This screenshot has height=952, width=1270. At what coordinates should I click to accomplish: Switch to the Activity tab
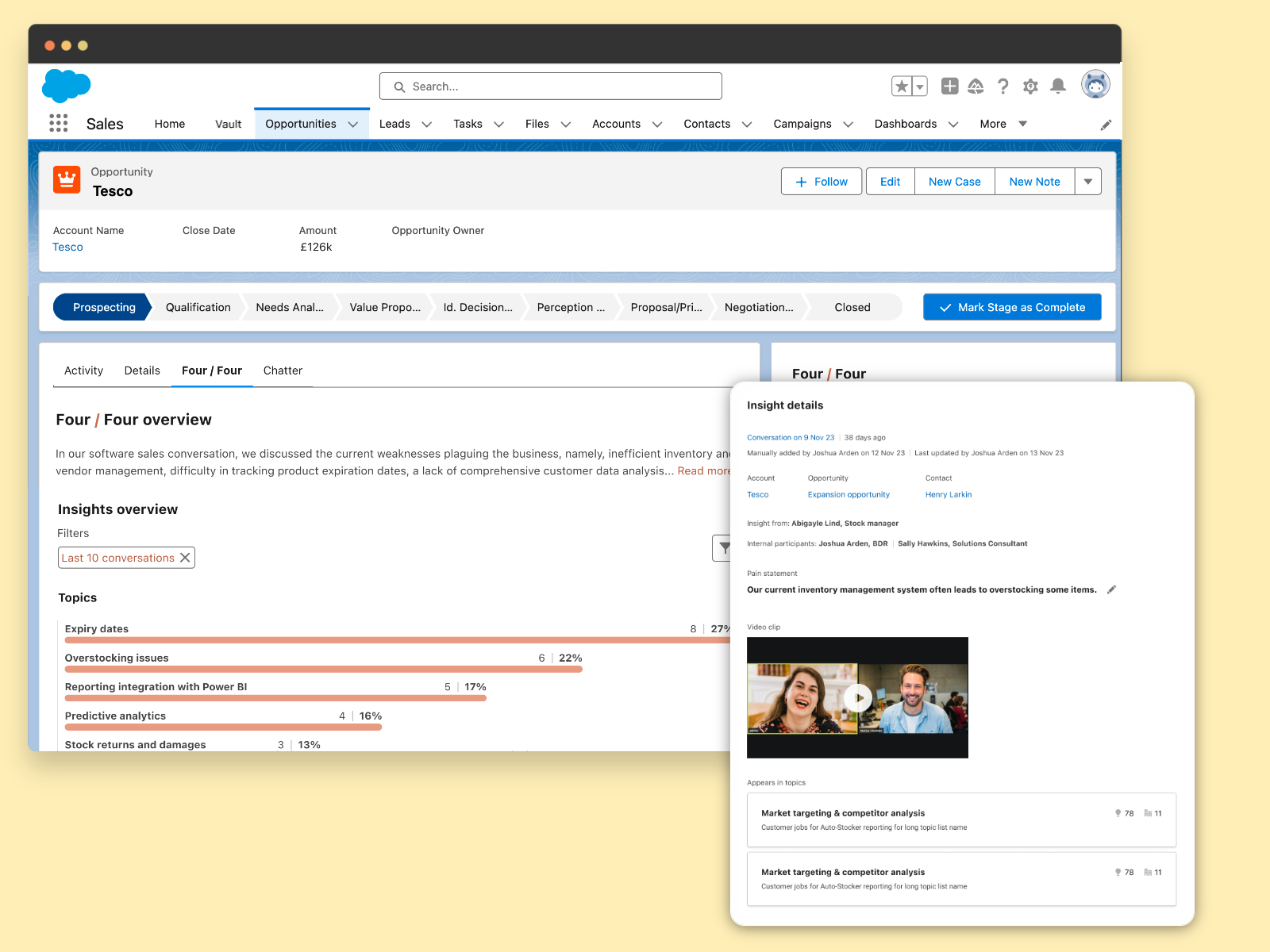coord(83,370)
